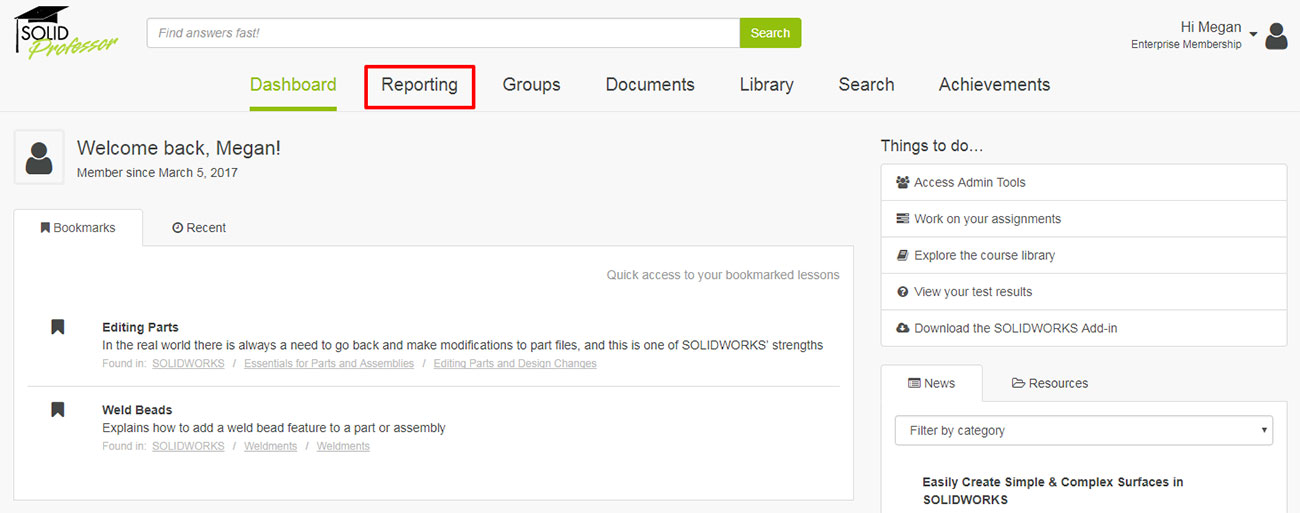This screenshot has width=1300, height=513.
Task: Open the Groups tab
Action: pyautogui.click(x=531, y=85)
